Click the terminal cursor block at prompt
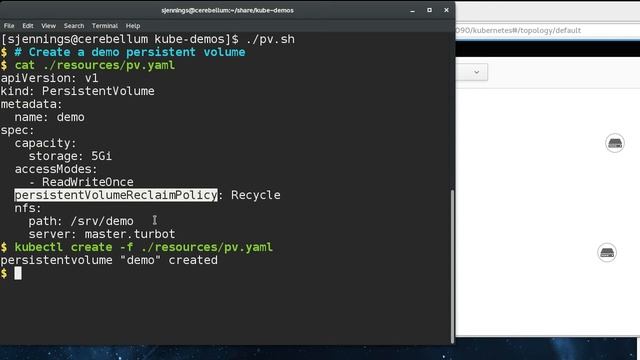 click(x=18, y=273)
